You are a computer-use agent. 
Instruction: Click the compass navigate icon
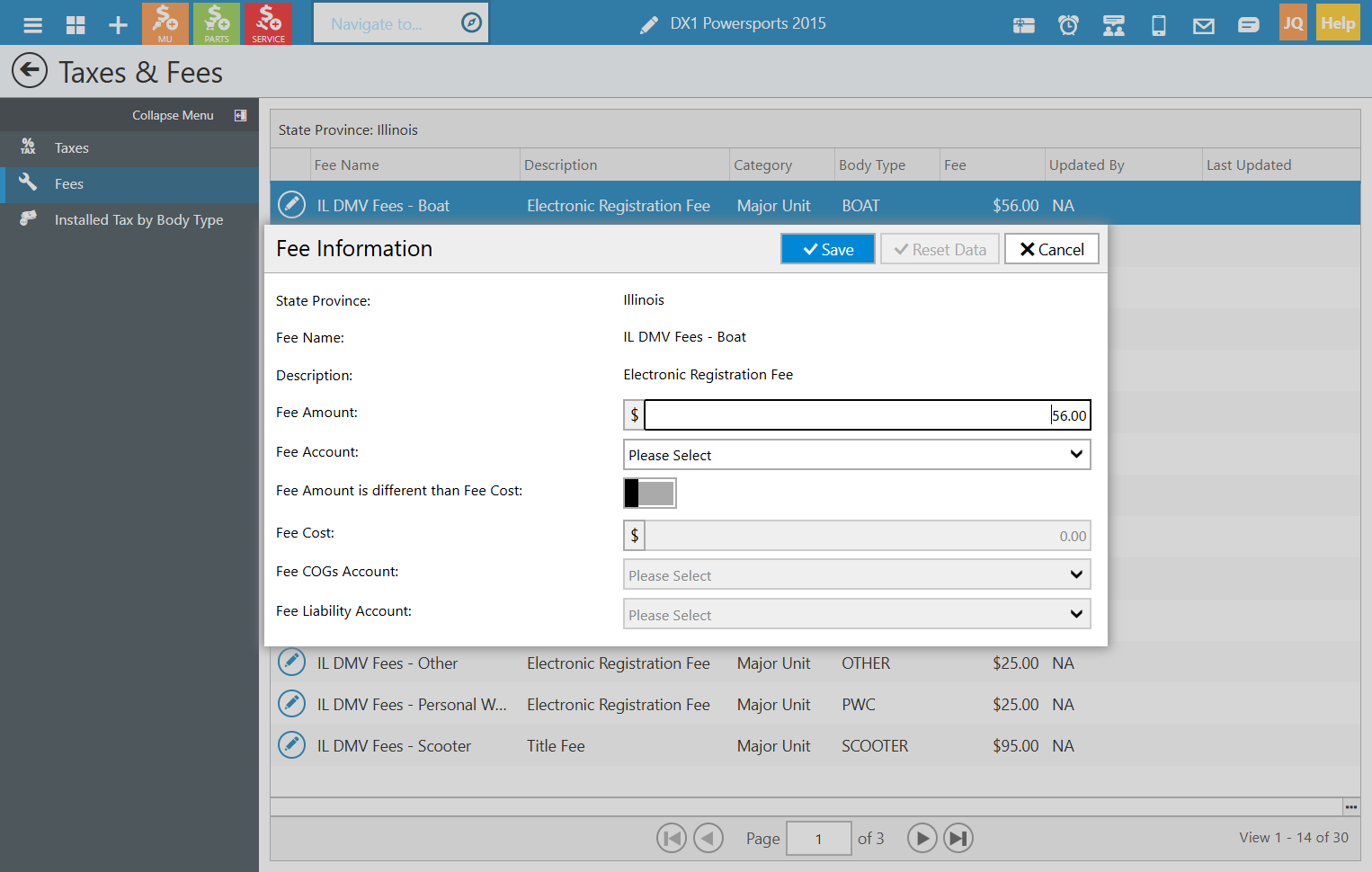pyautogui.click(x=471, y=22)
